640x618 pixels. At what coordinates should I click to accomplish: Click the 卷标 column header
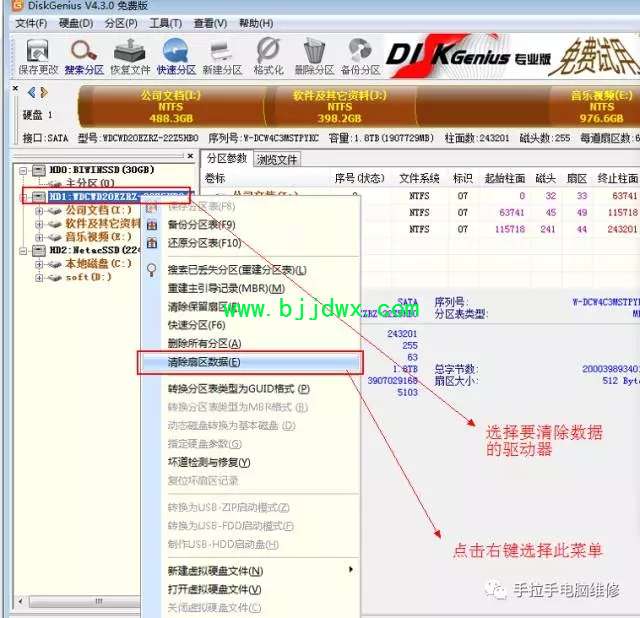click(215, 178)
